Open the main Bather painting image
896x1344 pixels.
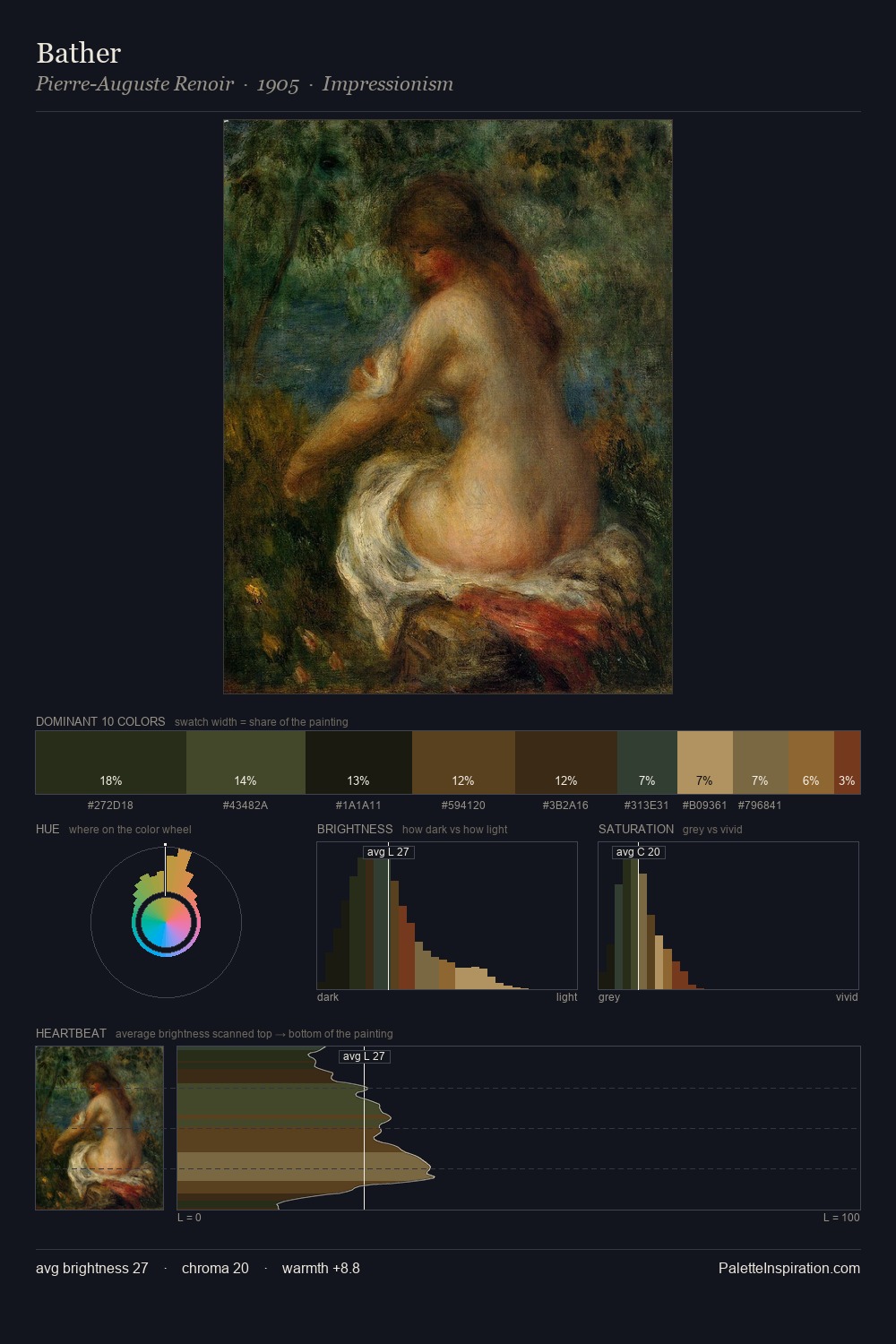[x=448, y=407]
